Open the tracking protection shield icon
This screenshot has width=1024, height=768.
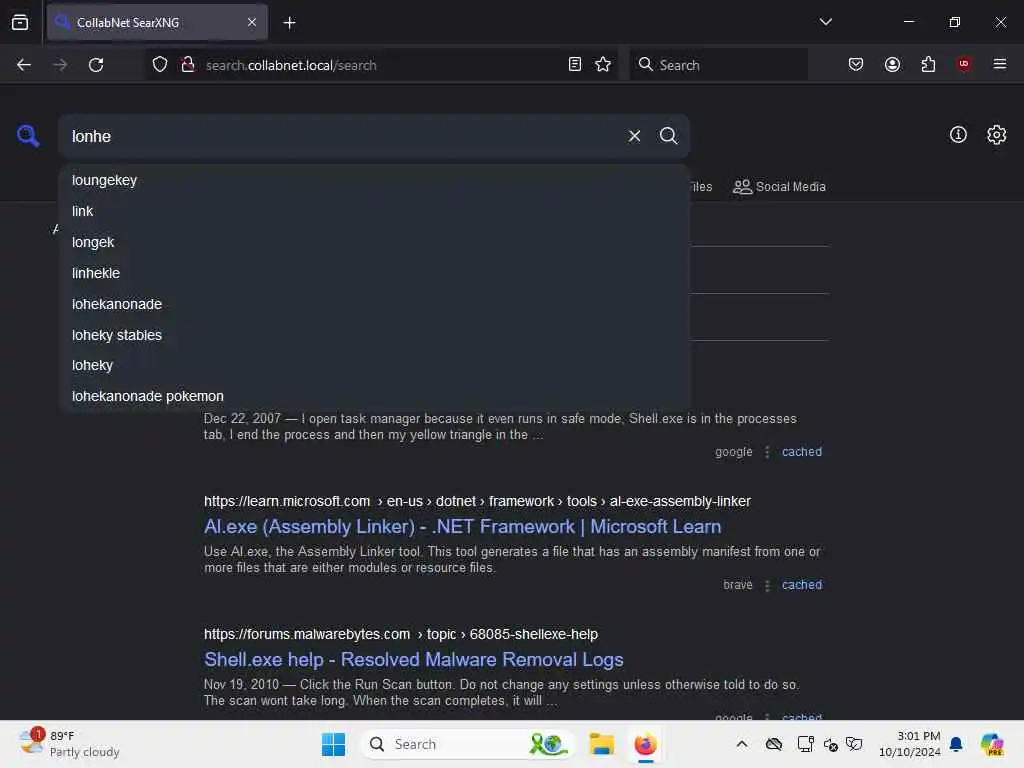(x=160, y=65)
